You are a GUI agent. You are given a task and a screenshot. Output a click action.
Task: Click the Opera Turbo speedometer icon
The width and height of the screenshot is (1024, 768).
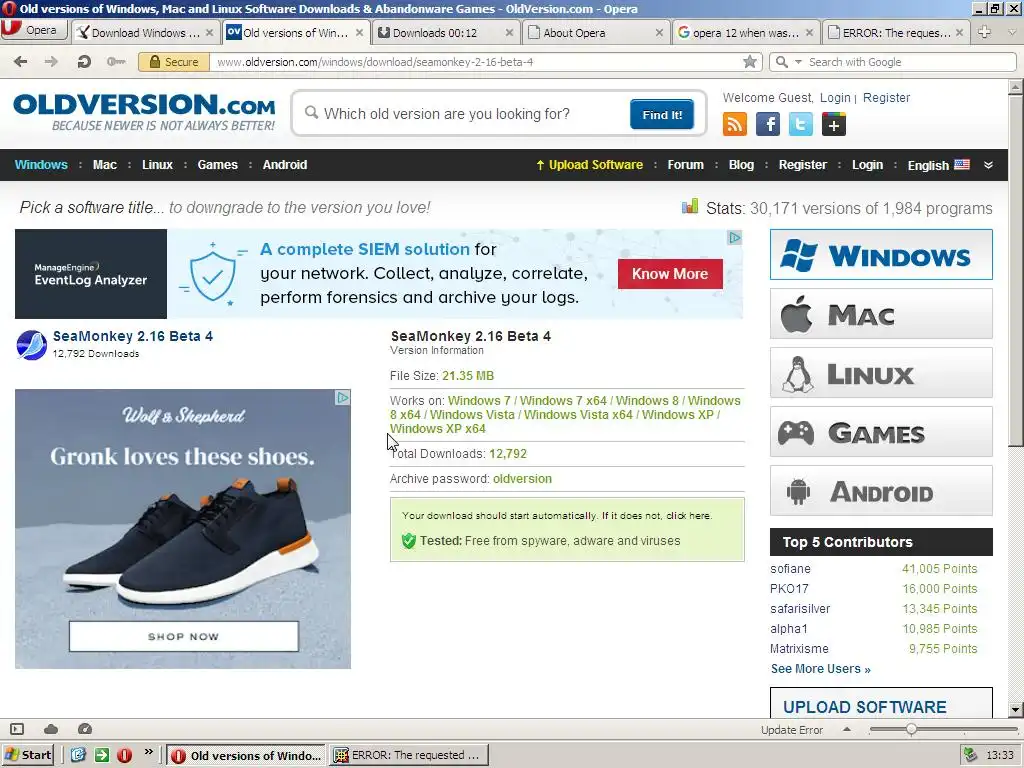point(84,729)
